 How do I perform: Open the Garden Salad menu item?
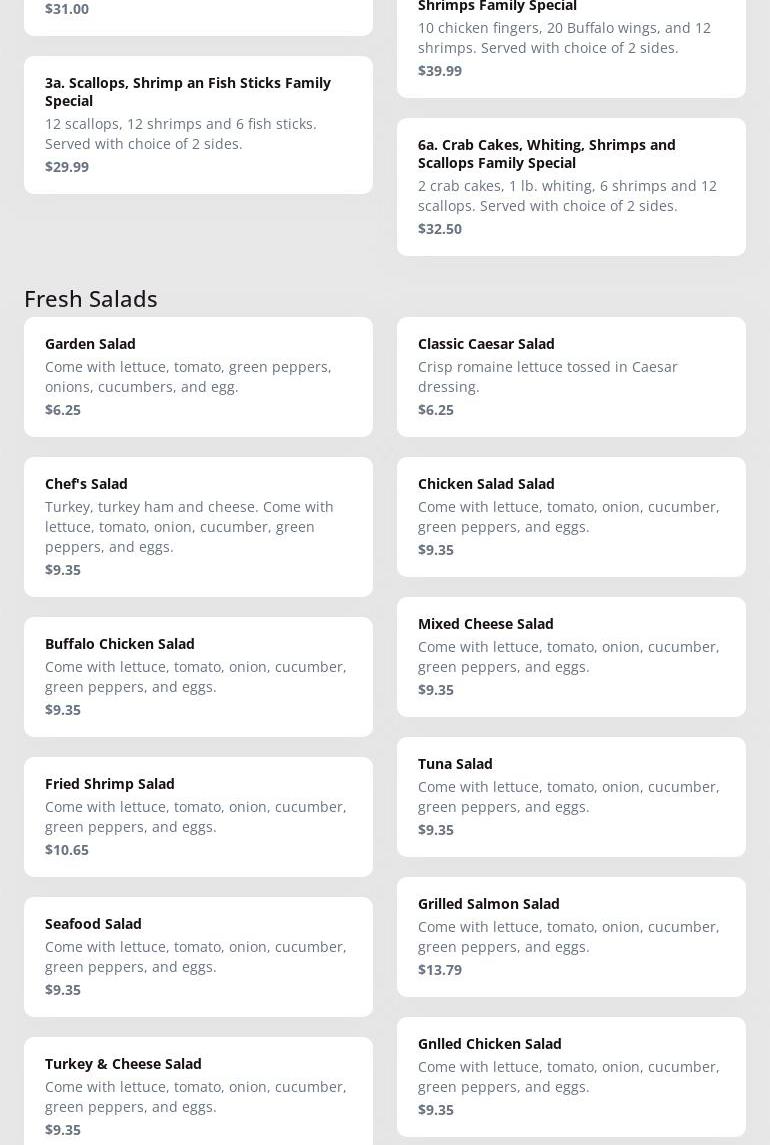tap(198, 376)
